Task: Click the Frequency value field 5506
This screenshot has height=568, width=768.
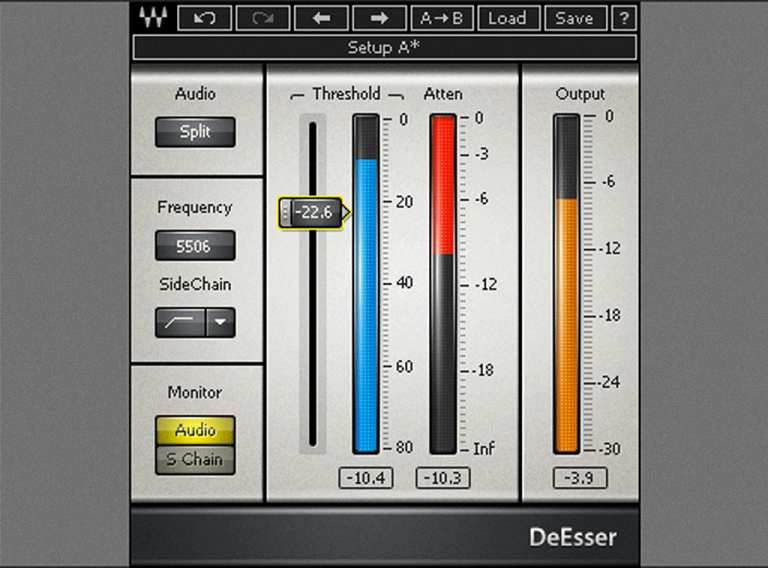Action: click(x=195, y=245)
